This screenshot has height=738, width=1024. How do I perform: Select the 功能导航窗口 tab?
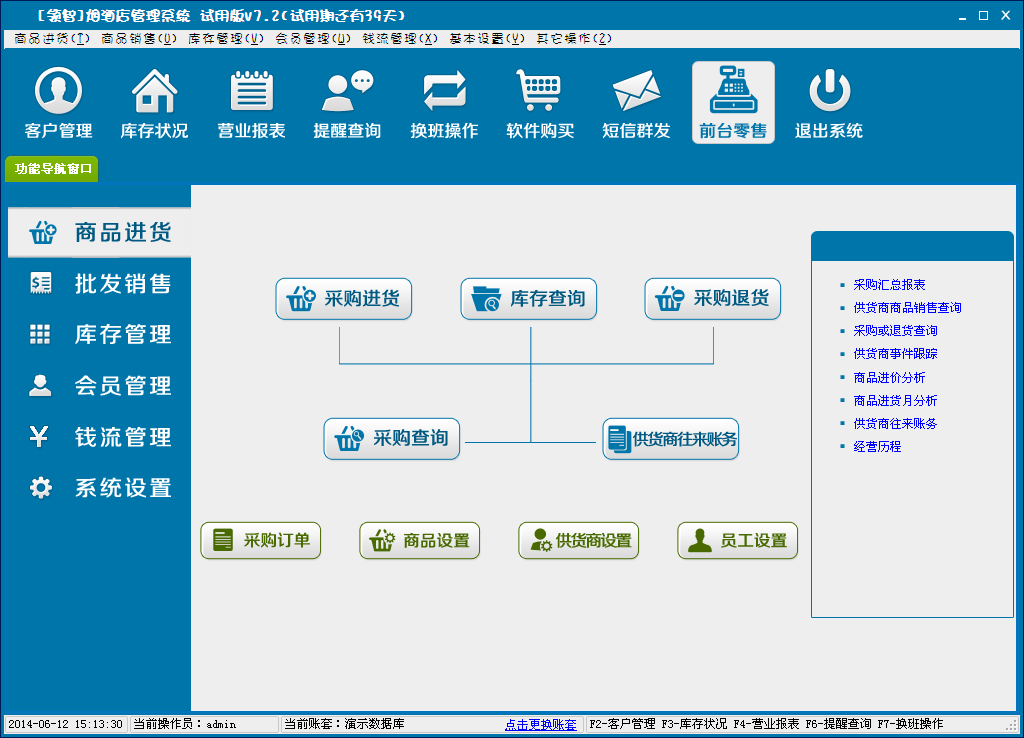[x=53, y=169]
